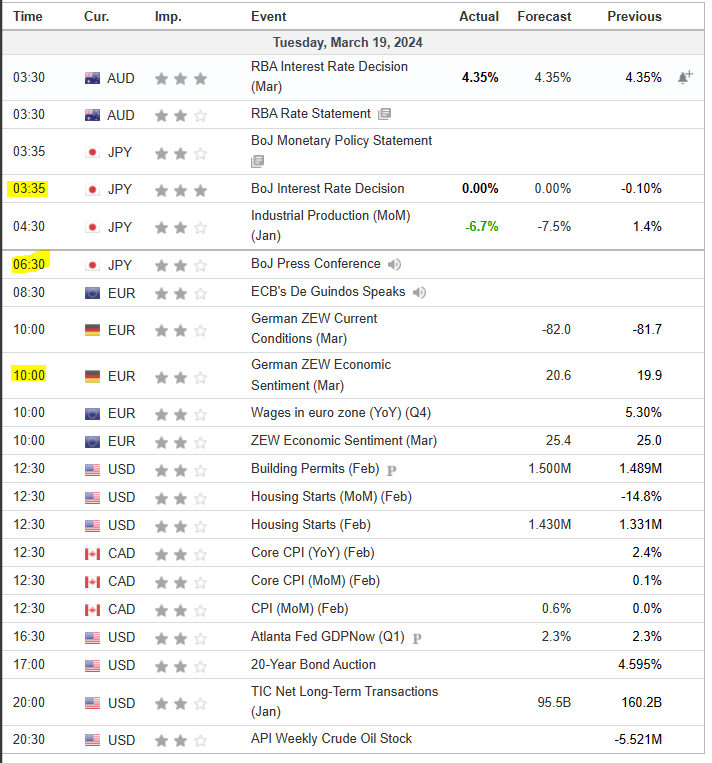Image resolution: width=712 pixels, height=763 pixels.
Task: Open the document icon under BoJ Monetary Policy Statement
Action: (x=258, y=161)
